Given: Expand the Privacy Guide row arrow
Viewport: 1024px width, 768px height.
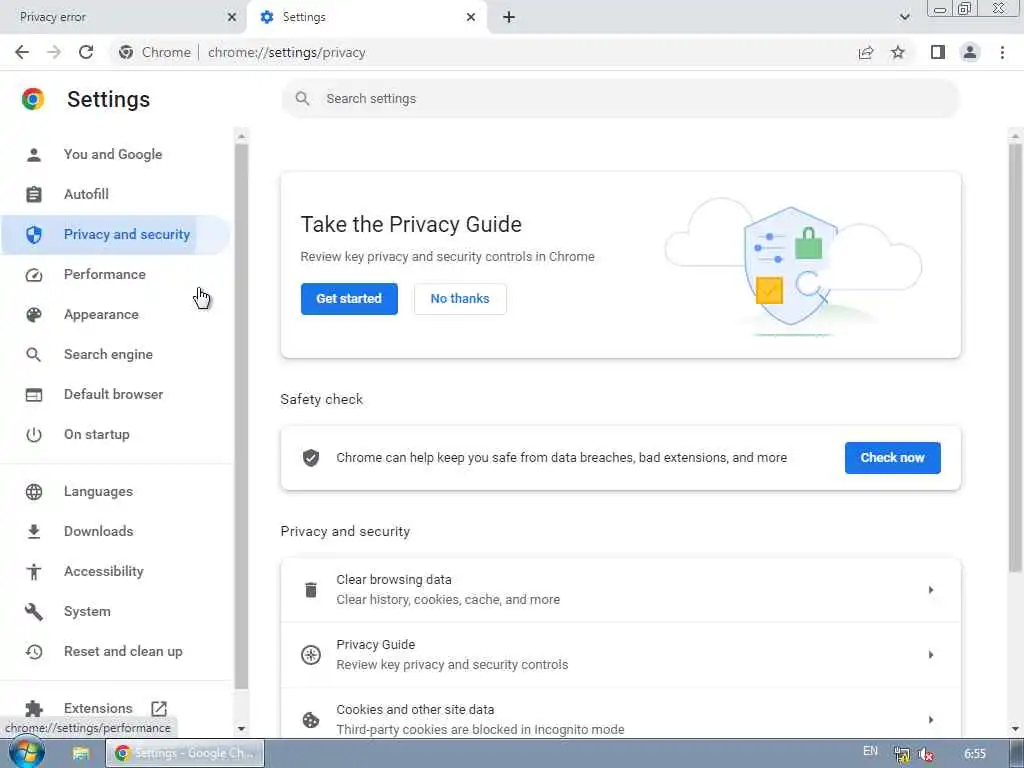Looking at the screenshot, I should [x=931, y=654].
